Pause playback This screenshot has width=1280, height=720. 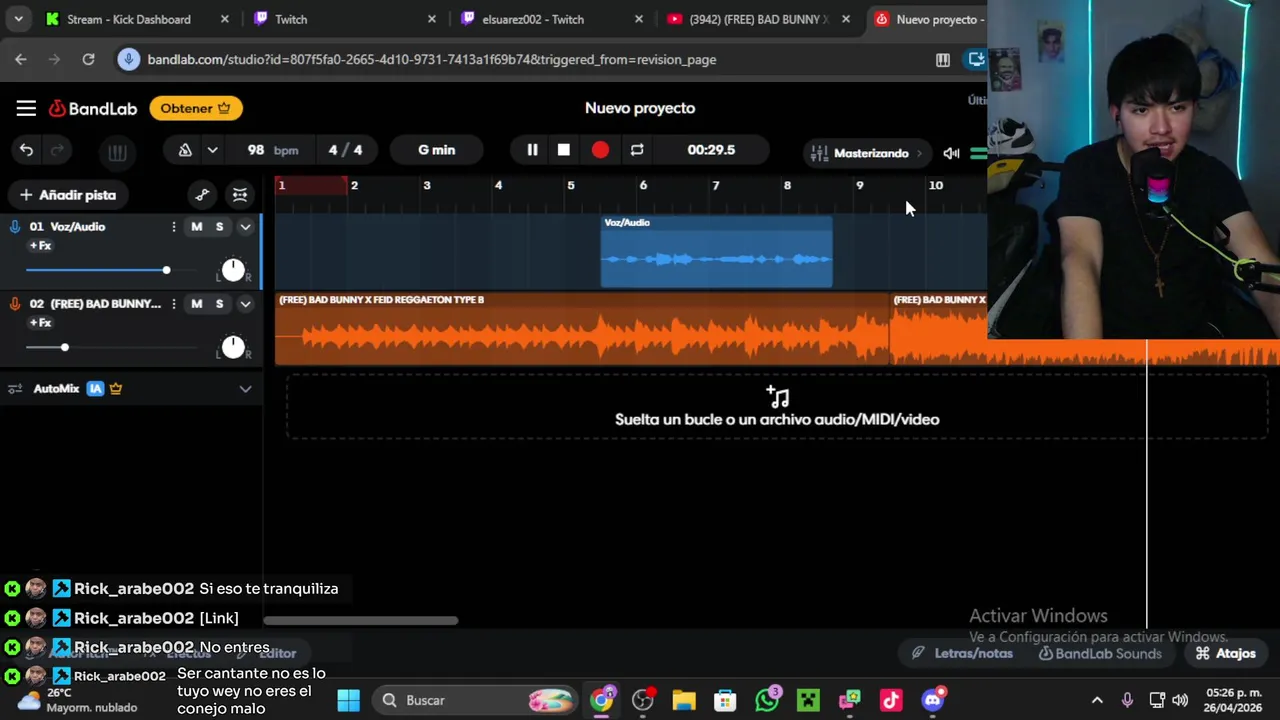(x=532, y=150)
